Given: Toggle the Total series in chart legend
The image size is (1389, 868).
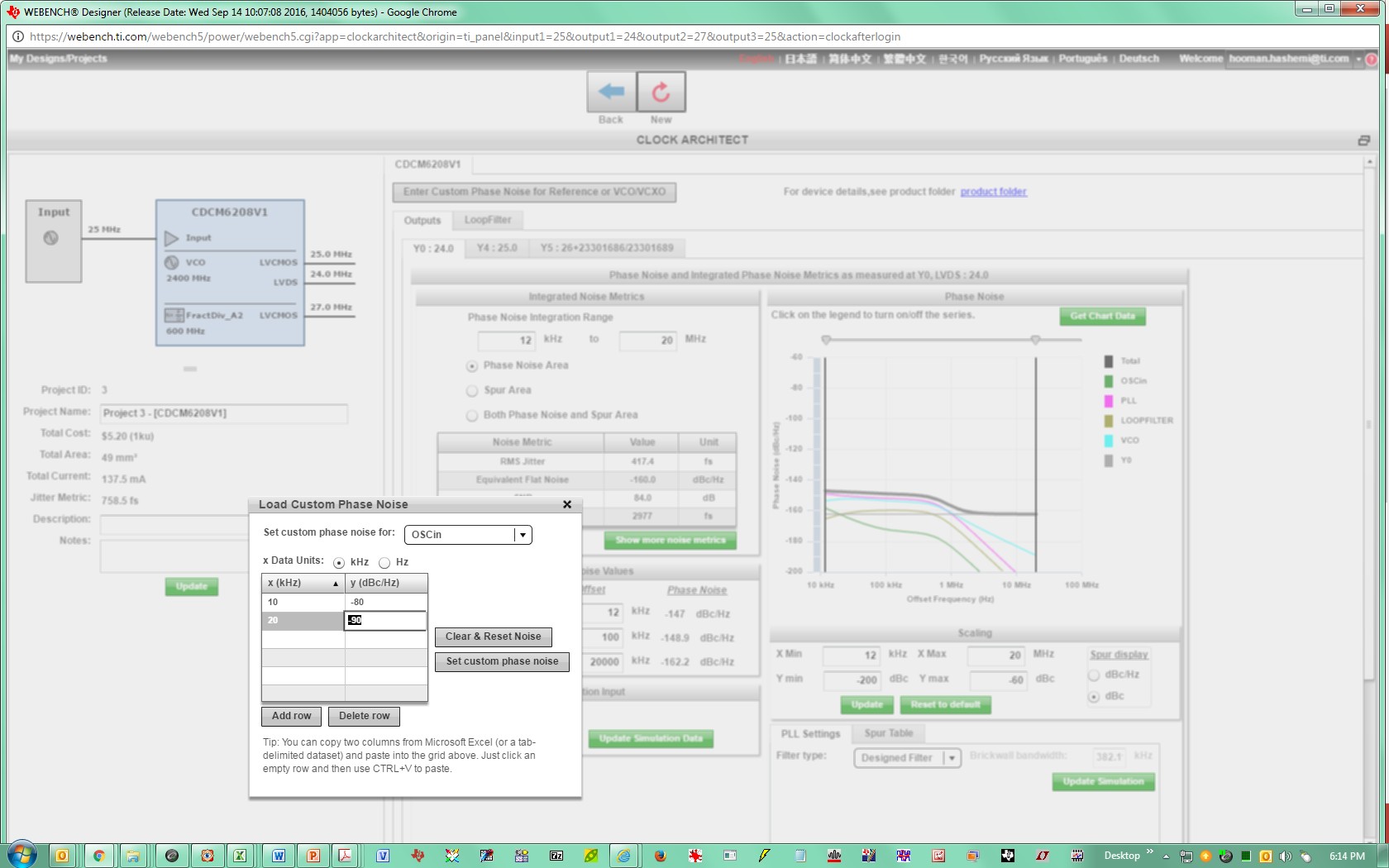Looking at the screenshot, I should (1109, 361).
